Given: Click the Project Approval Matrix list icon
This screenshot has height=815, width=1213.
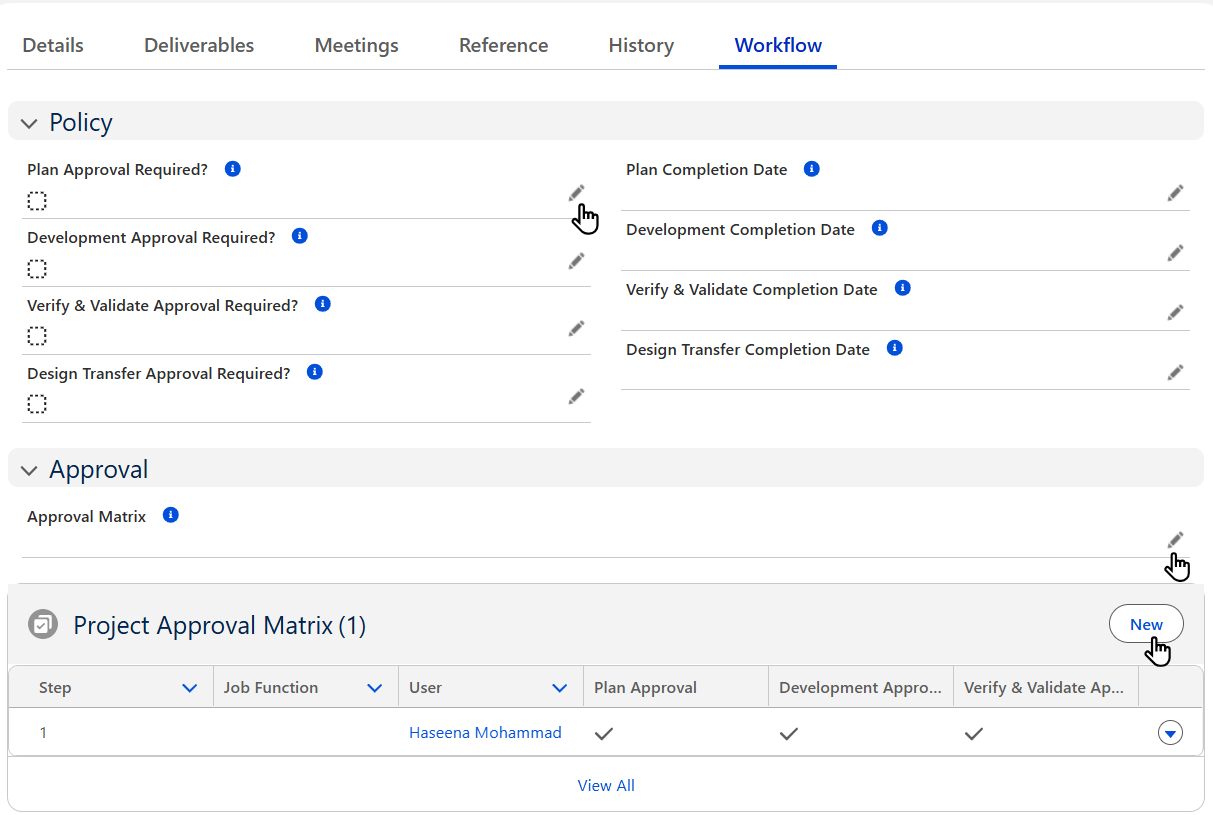Looking at the screenshot, I should (42, 624).
